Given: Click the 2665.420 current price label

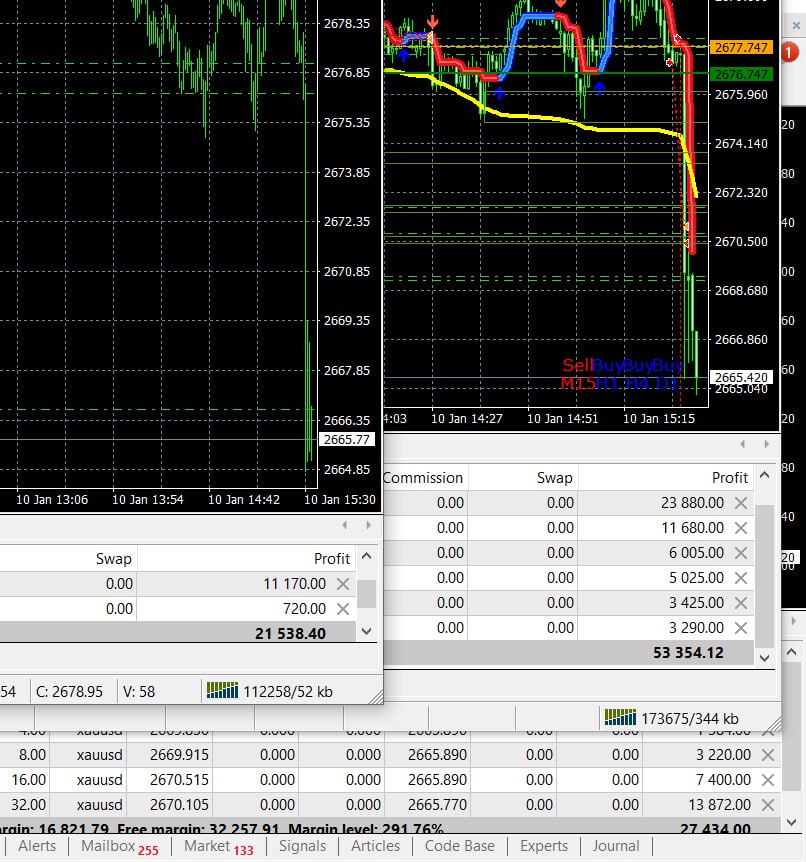Looking at the screenshot, I should coord(741,377).
